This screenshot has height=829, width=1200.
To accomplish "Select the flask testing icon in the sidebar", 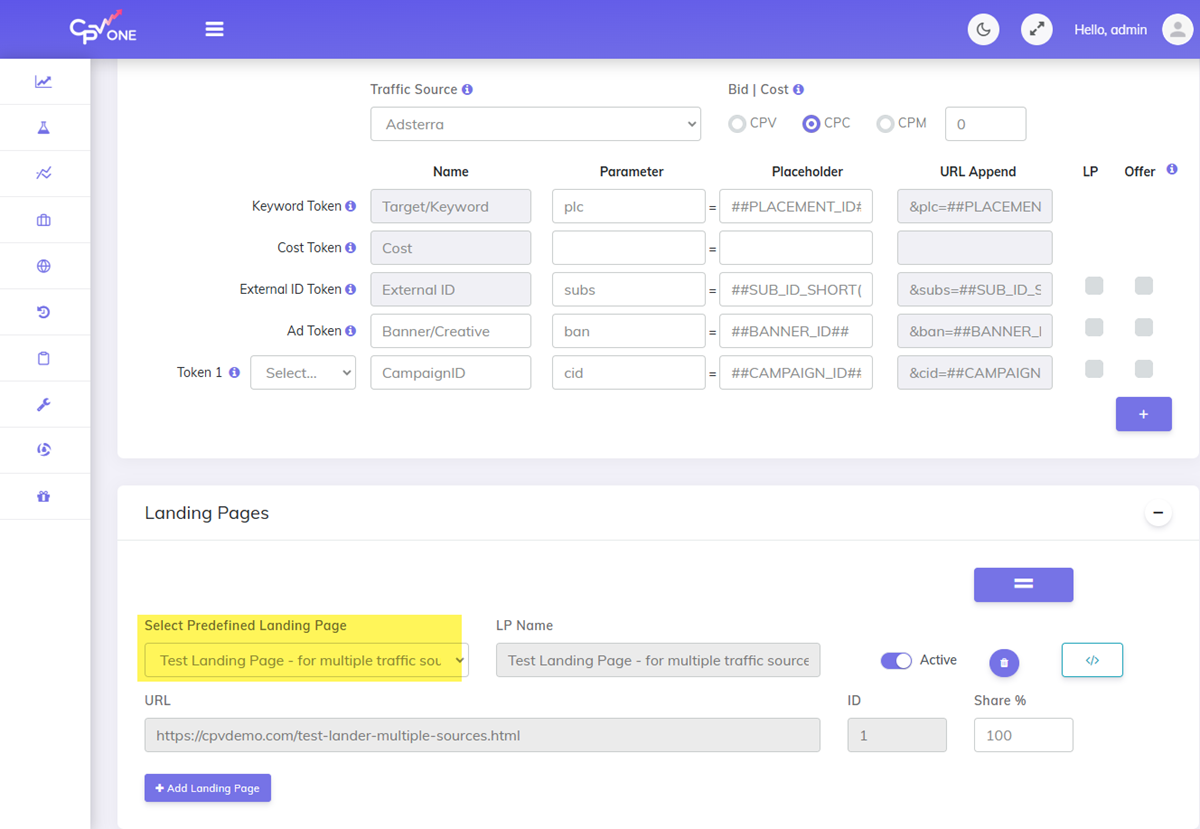I will 45,127.
